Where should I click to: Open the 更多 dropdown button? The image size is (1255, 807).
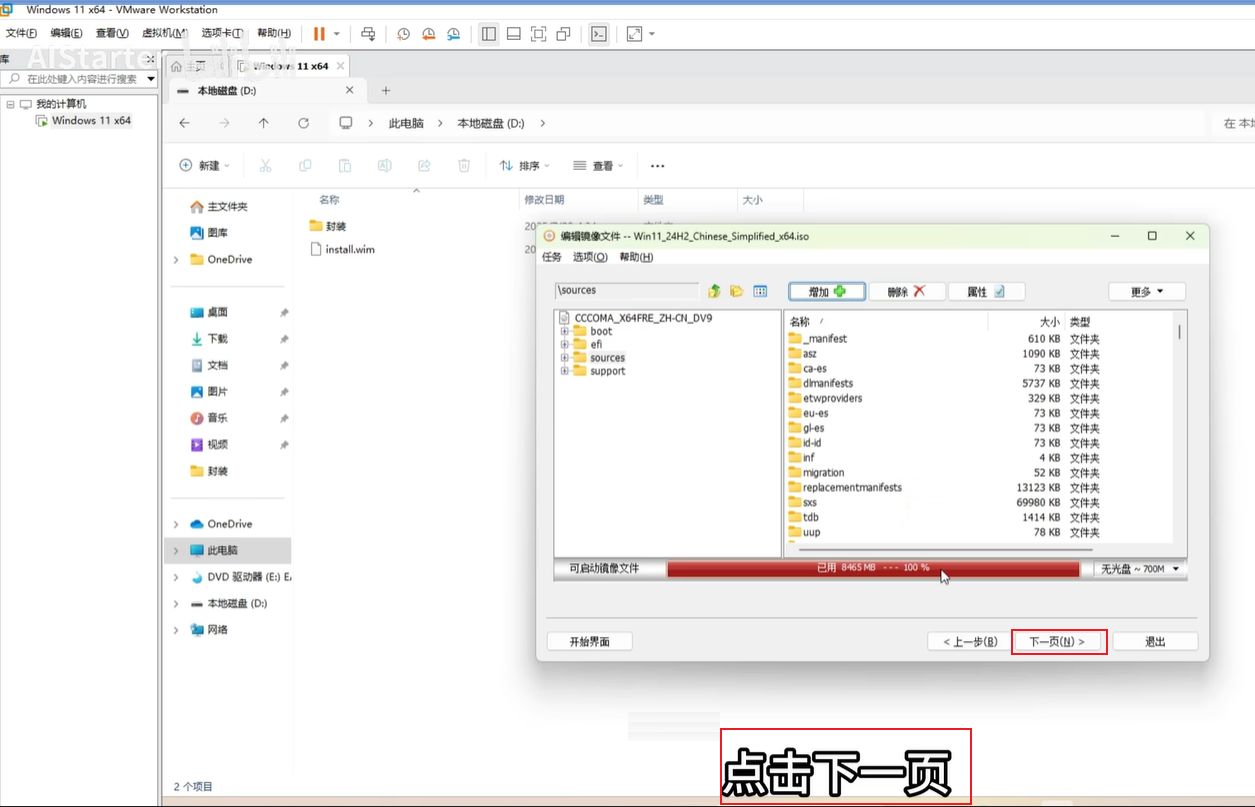point(1146,291)
